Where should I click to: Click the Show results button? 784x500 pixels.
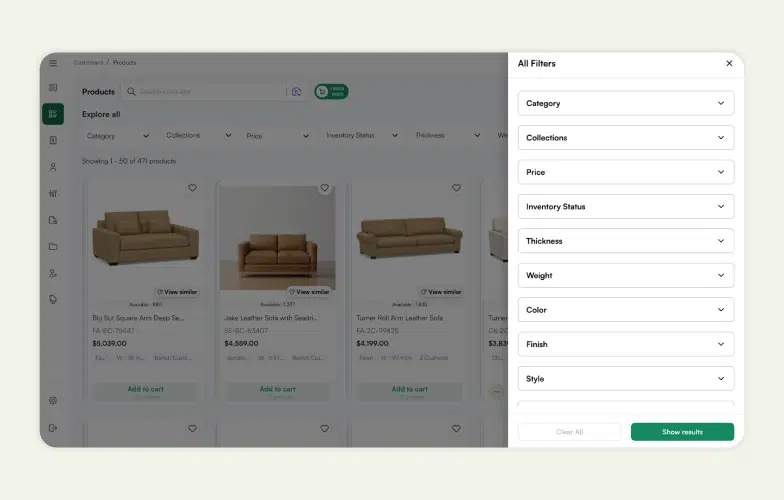click(682, 432)
